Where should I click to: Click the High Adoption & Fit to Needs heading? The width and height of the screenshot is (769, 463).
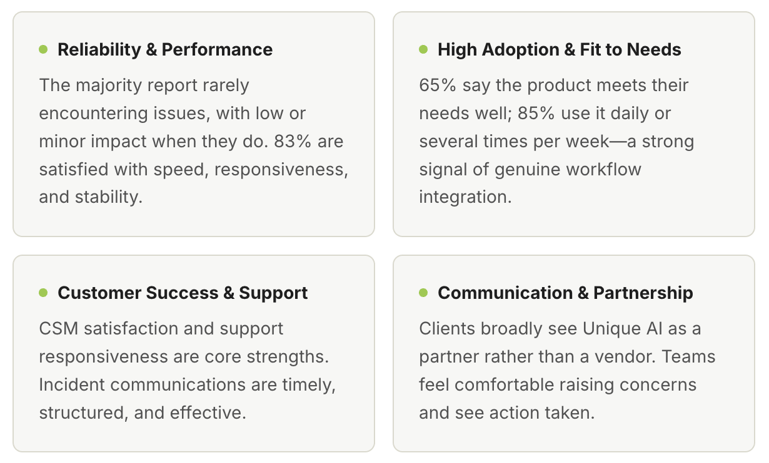point(559,49)
